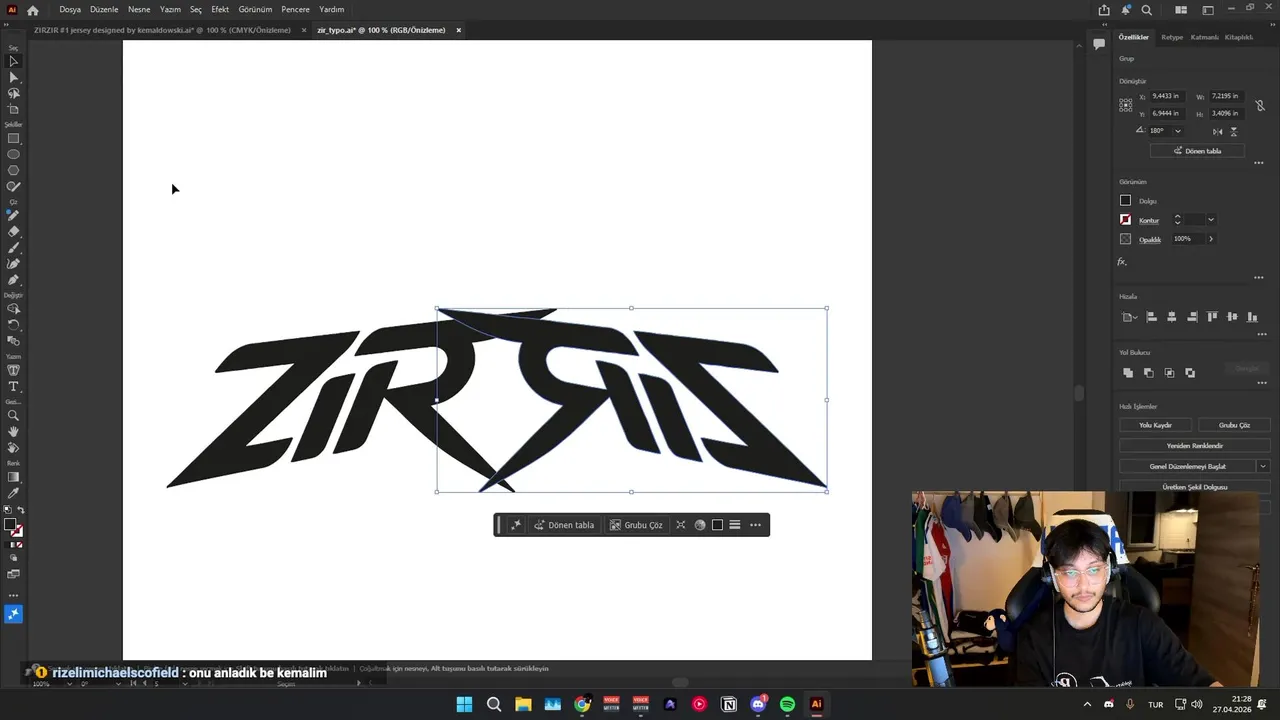
Task: Click the Vertical Align Top icon
Action: click(1212, 317)
